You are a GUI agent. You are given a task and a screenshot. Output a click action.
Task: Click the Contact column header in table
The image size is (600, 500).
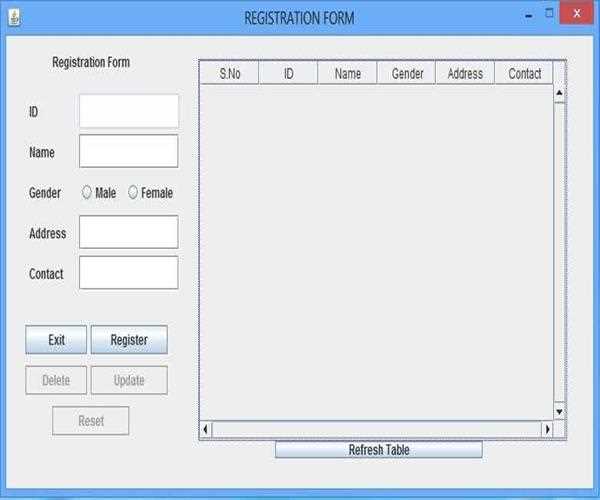[x=524, y=74]
